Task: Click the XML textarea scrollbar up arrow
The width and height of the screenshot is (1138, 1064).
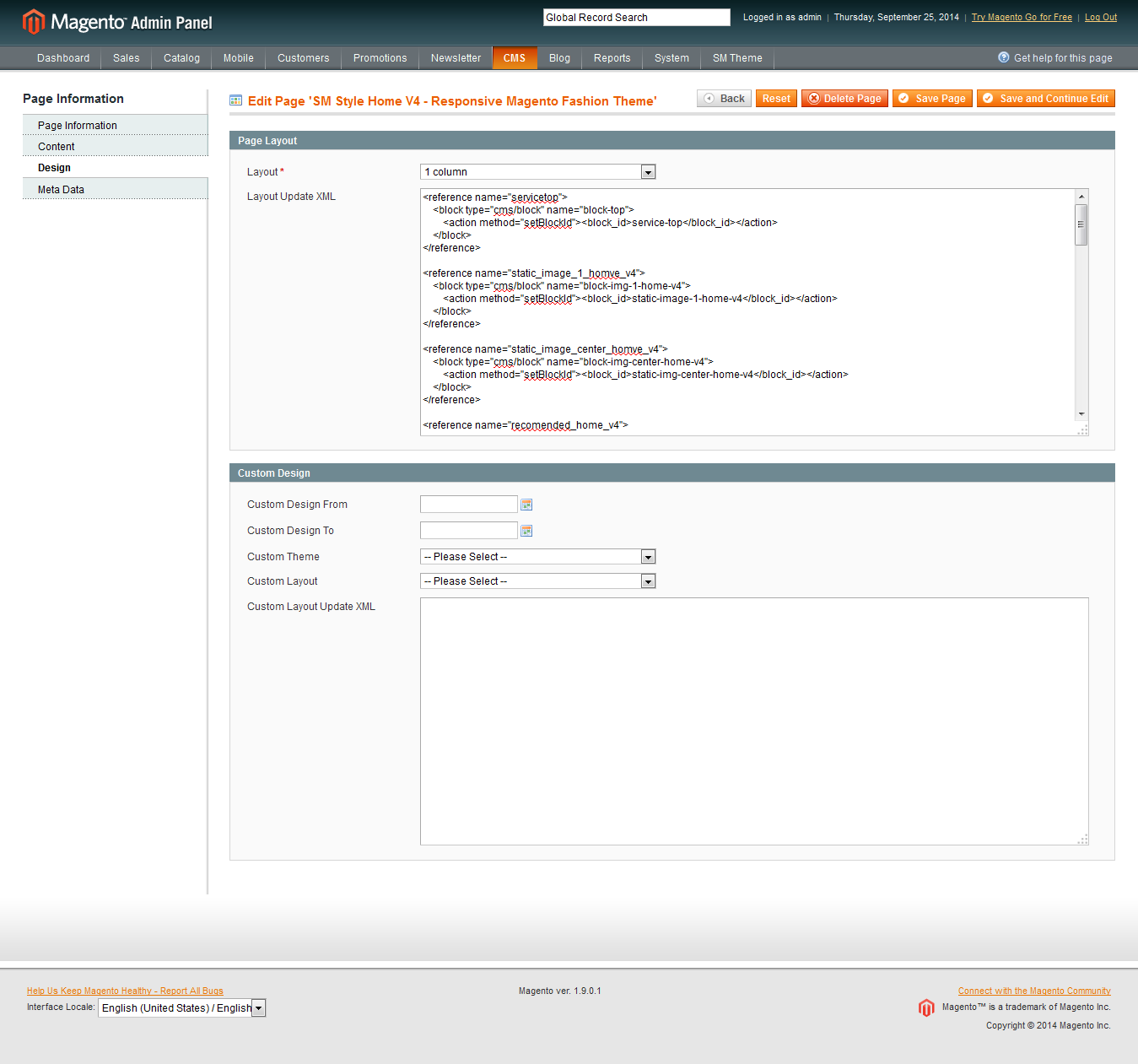Action: [x=1081, y=197]
